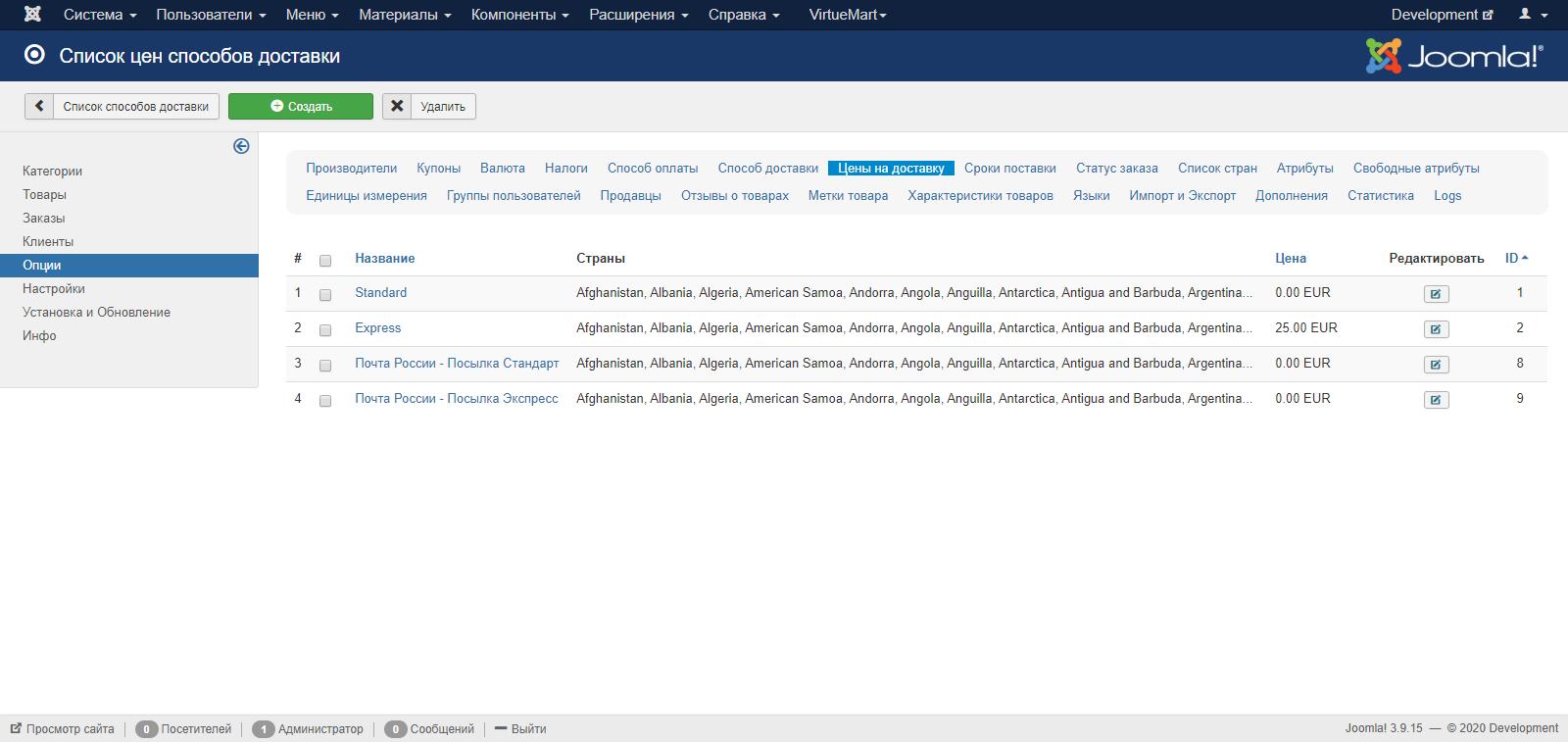
Task: Open the VirtueMart dropdown menu
Action: click(x=848, y=15)
